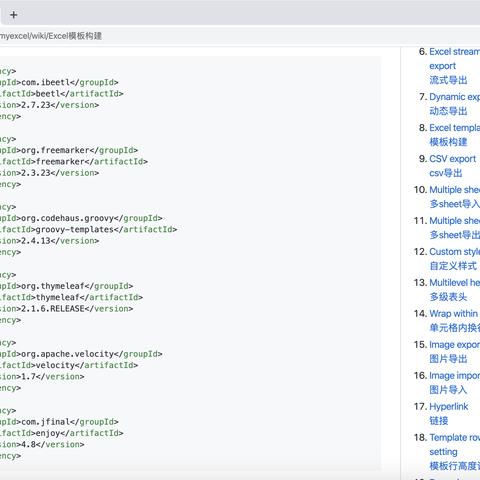Open the 流式导出 sidebar link
Screen dimensions: 480x480
(448, 80)
